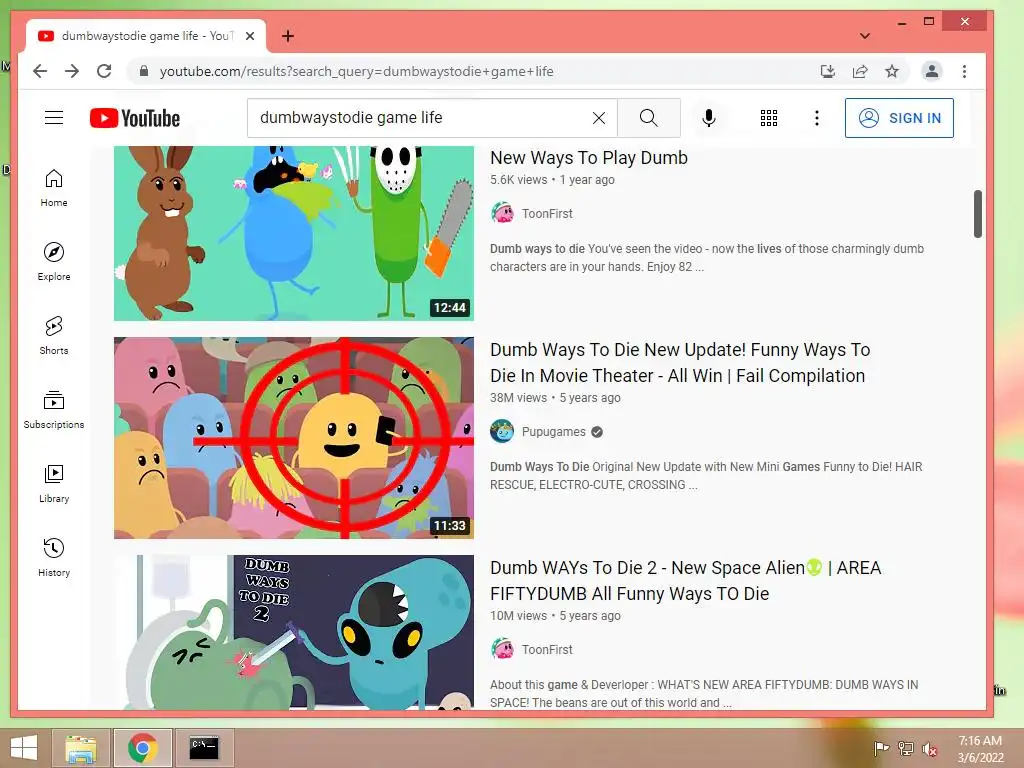This screenshot has height=768, width=1024.
Task: Open Library in sidebar
Action: pyautogui.click(x=54, y=483)
